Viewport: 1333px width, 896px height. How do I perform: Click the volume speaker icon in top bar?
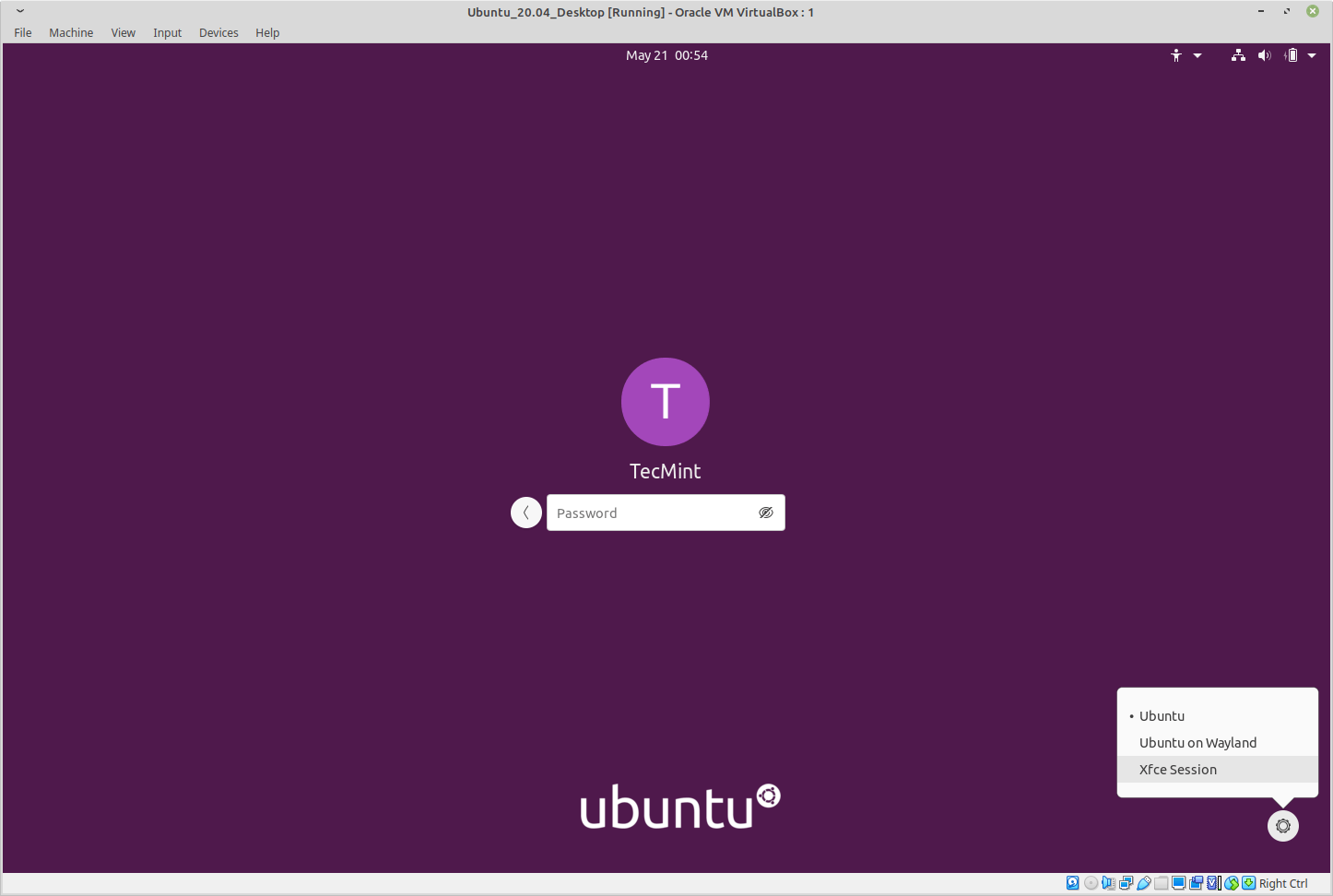[x=1264, y=55]
